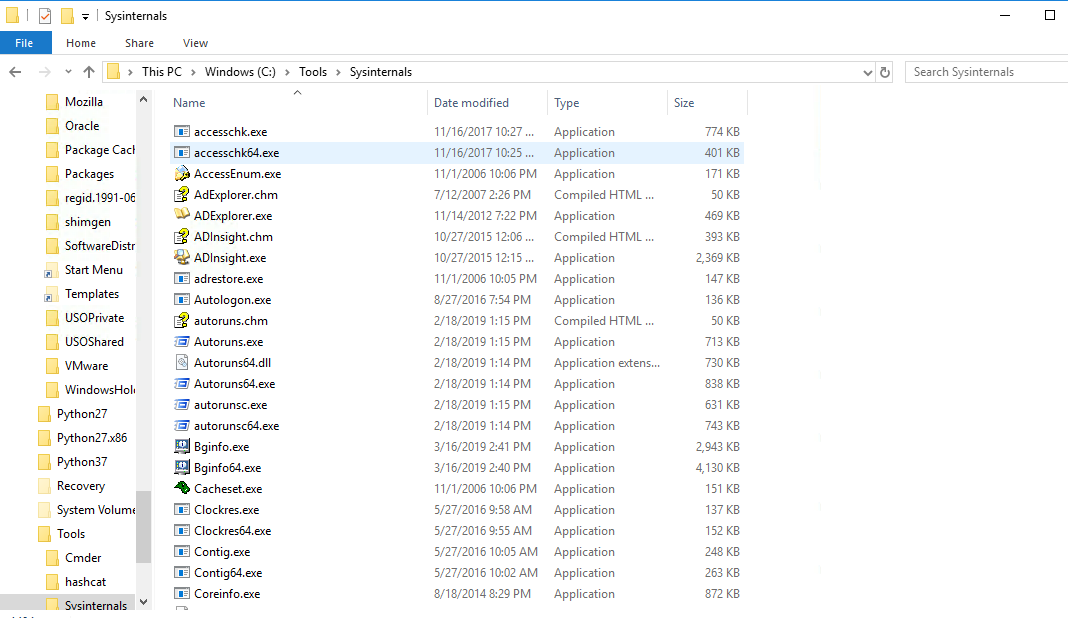1068x618 pixels.
Task: Click the Bginfo.exe file icon
Action: coord(182,447)
